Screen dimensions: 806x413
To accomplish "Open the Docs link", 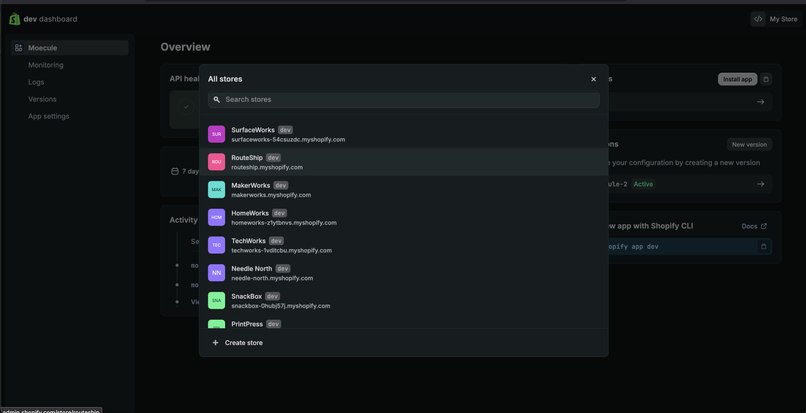I will pyautogui.click(x=754, y=226).
